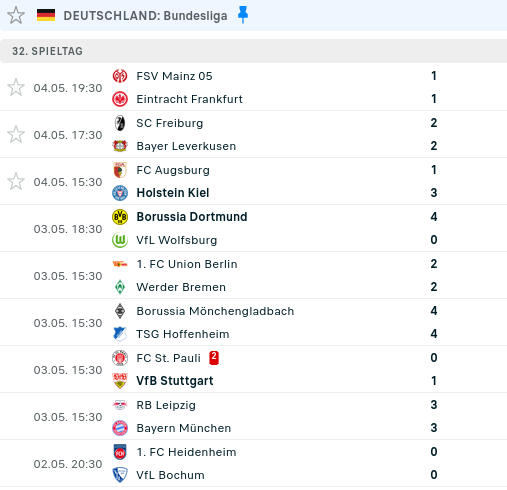Screen dimensions: 507x490
Task: Open the RB Leipzig vs Bayern München match
Action: point(253,416)
